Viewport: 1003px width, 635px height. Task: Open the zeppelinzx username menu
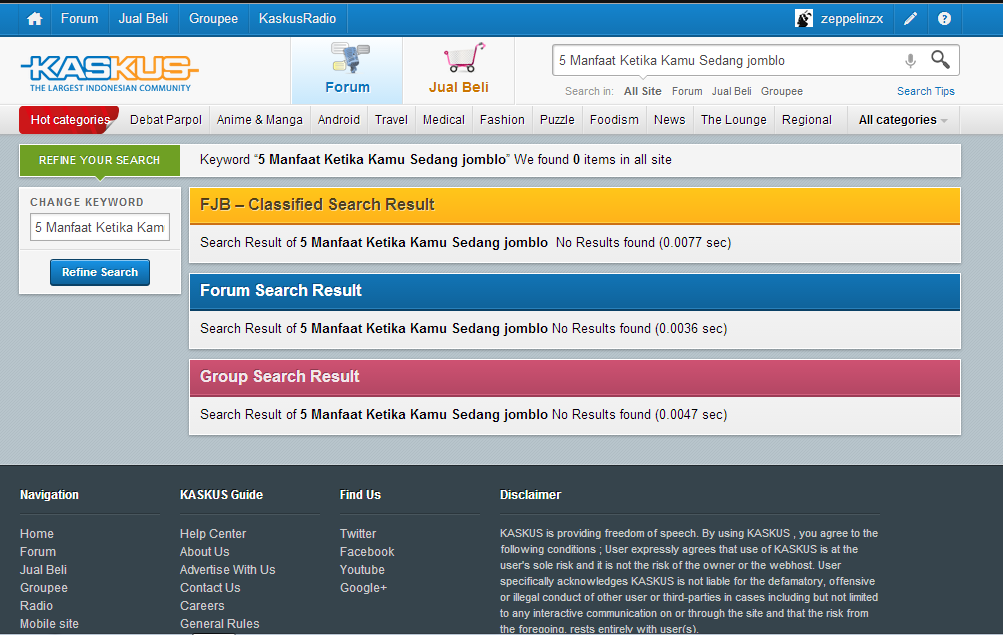click(851, 19)
